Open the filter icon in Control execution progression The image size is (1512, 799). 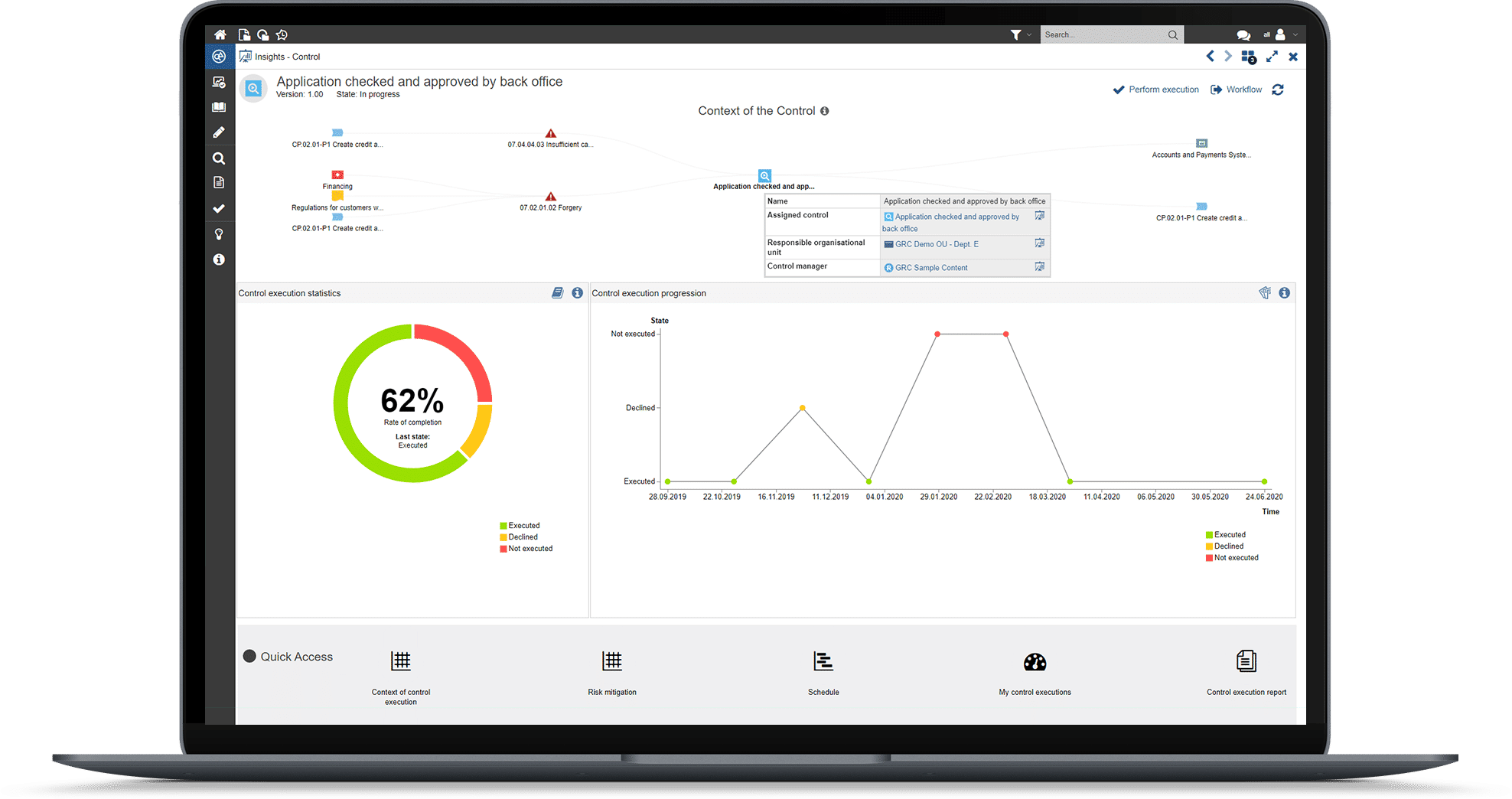(x=1265, y=293)
